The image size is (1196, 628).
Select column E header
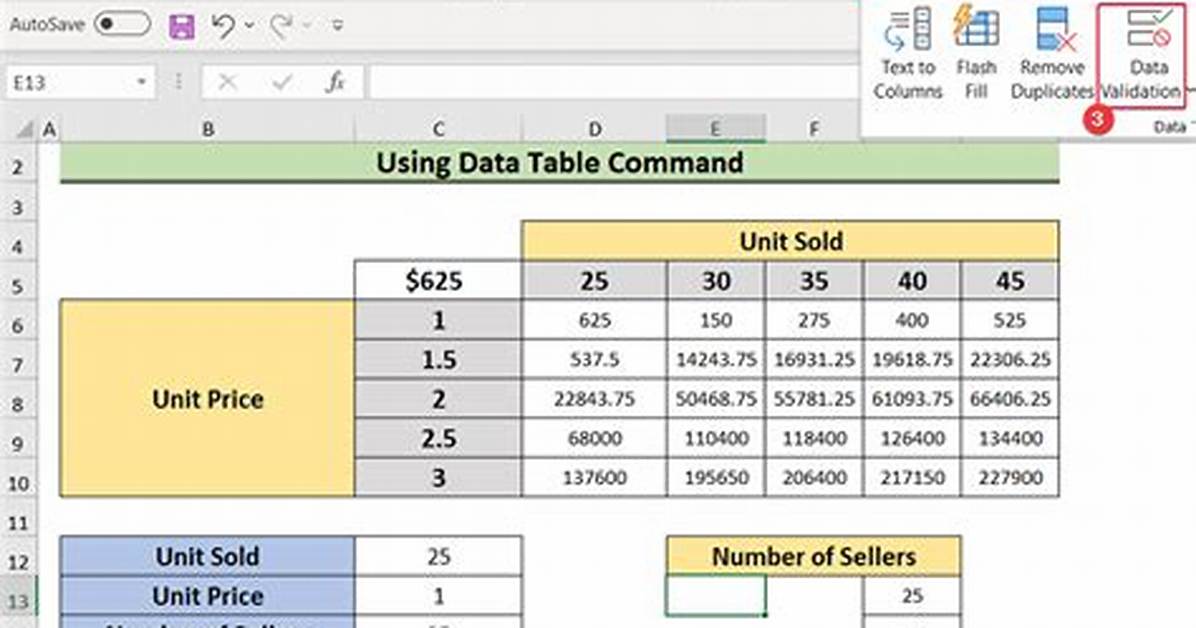pyautogui.click(x=715, y=129)
